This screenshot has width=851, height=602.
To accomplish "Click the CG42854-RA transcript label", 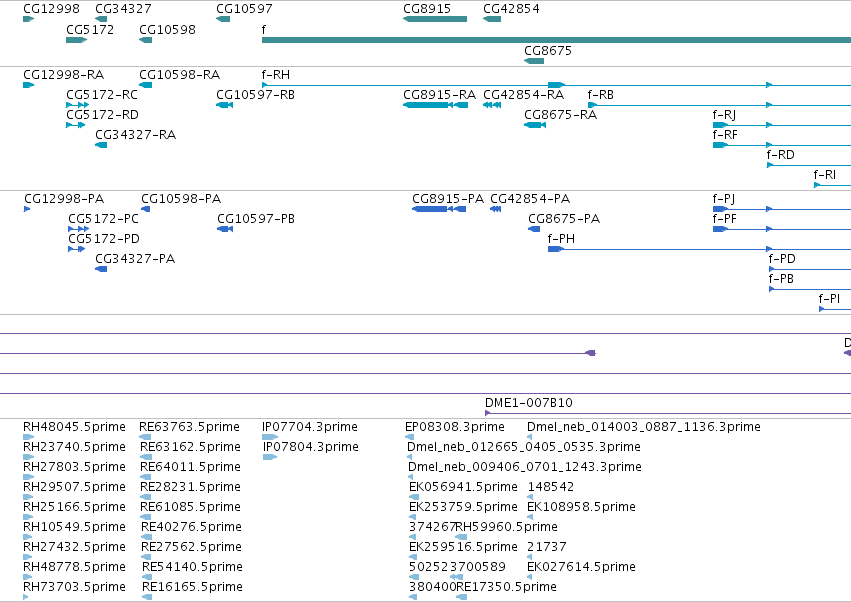I will [x=524, y=94].
